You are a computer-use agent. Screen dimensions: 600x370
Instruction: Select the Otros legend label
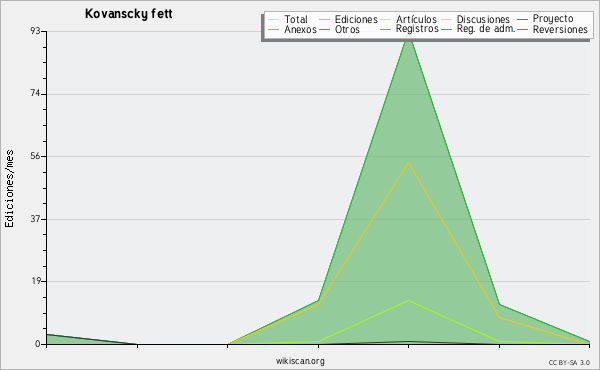click(x=347, y=29)
